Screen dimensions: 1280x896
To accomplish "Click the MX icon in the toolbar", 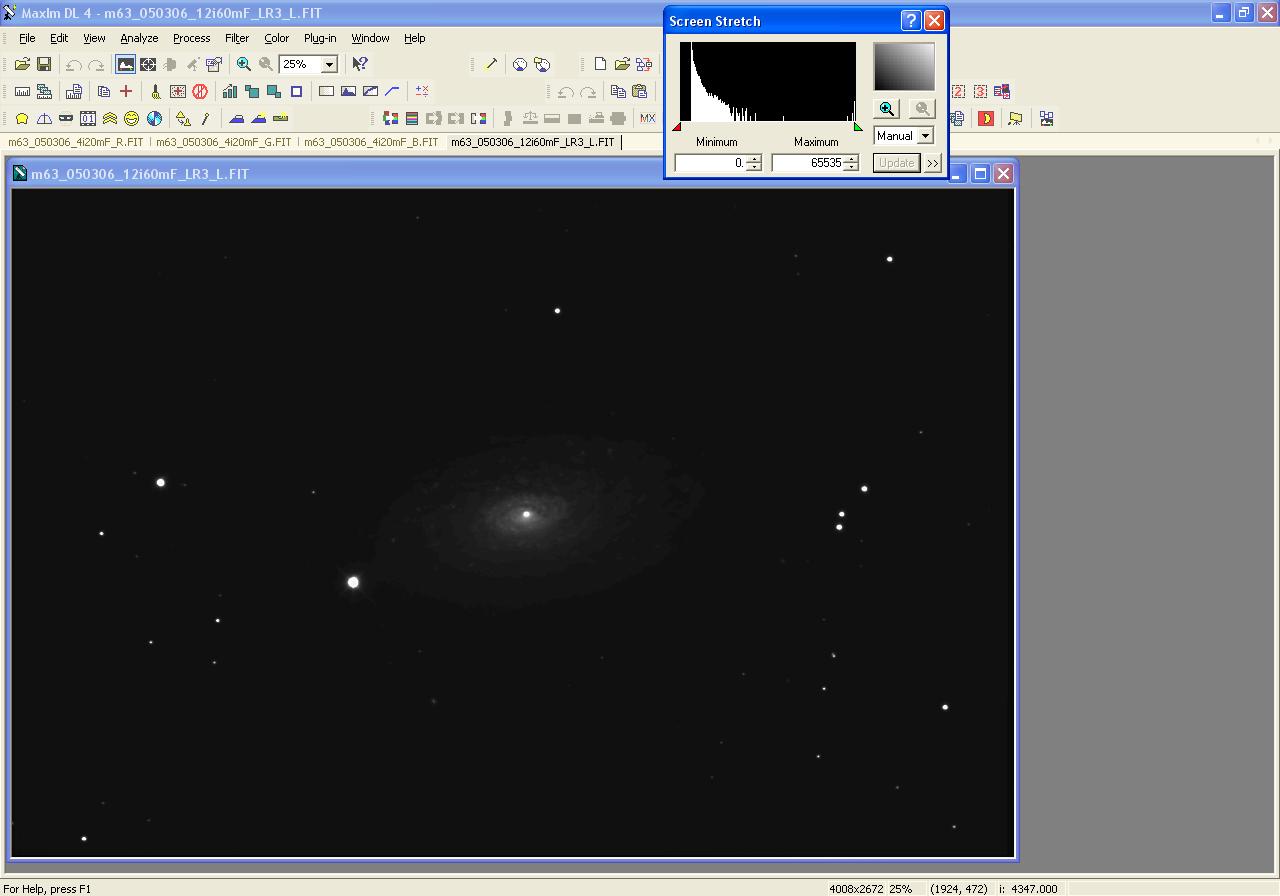I will tap(648, 118).
